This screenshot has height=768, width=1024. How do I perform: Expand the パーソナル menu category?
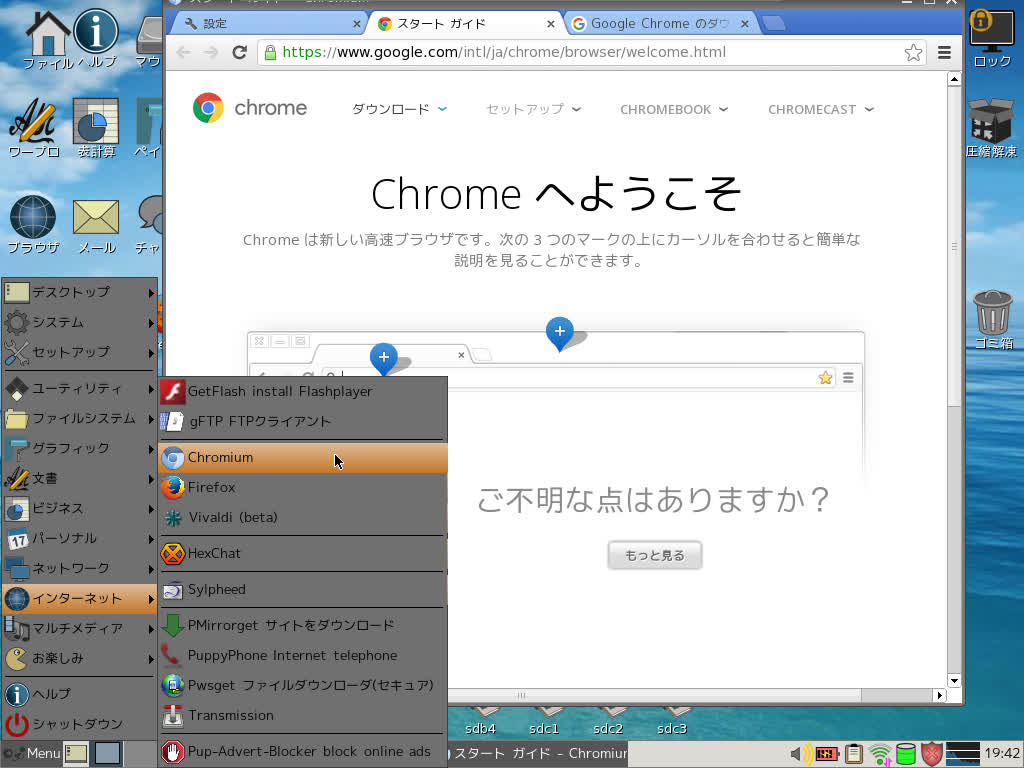point(79,539)
